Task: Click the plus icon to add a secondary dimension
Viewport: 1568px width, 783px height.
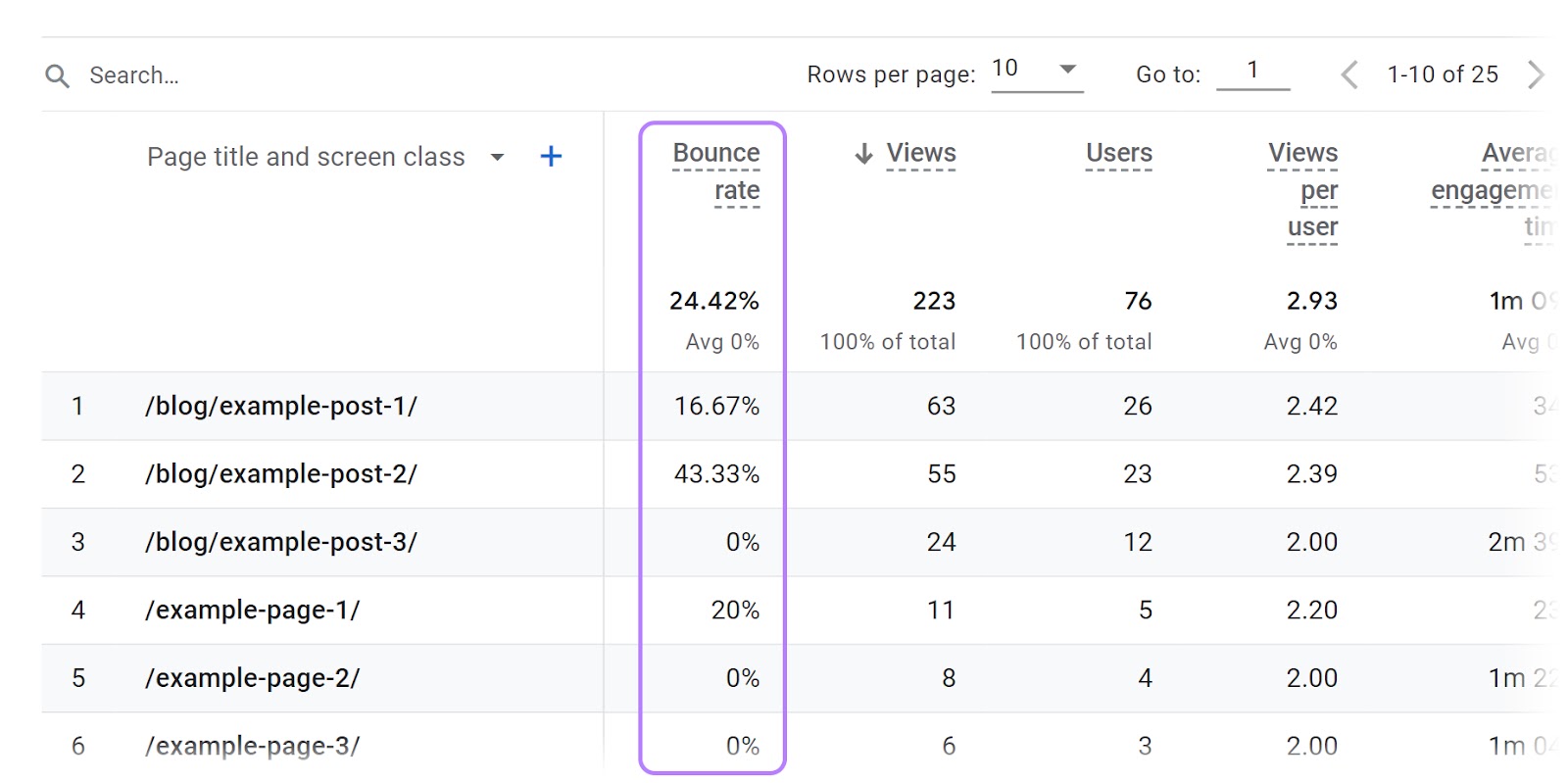Action: (x=551, y=155)
